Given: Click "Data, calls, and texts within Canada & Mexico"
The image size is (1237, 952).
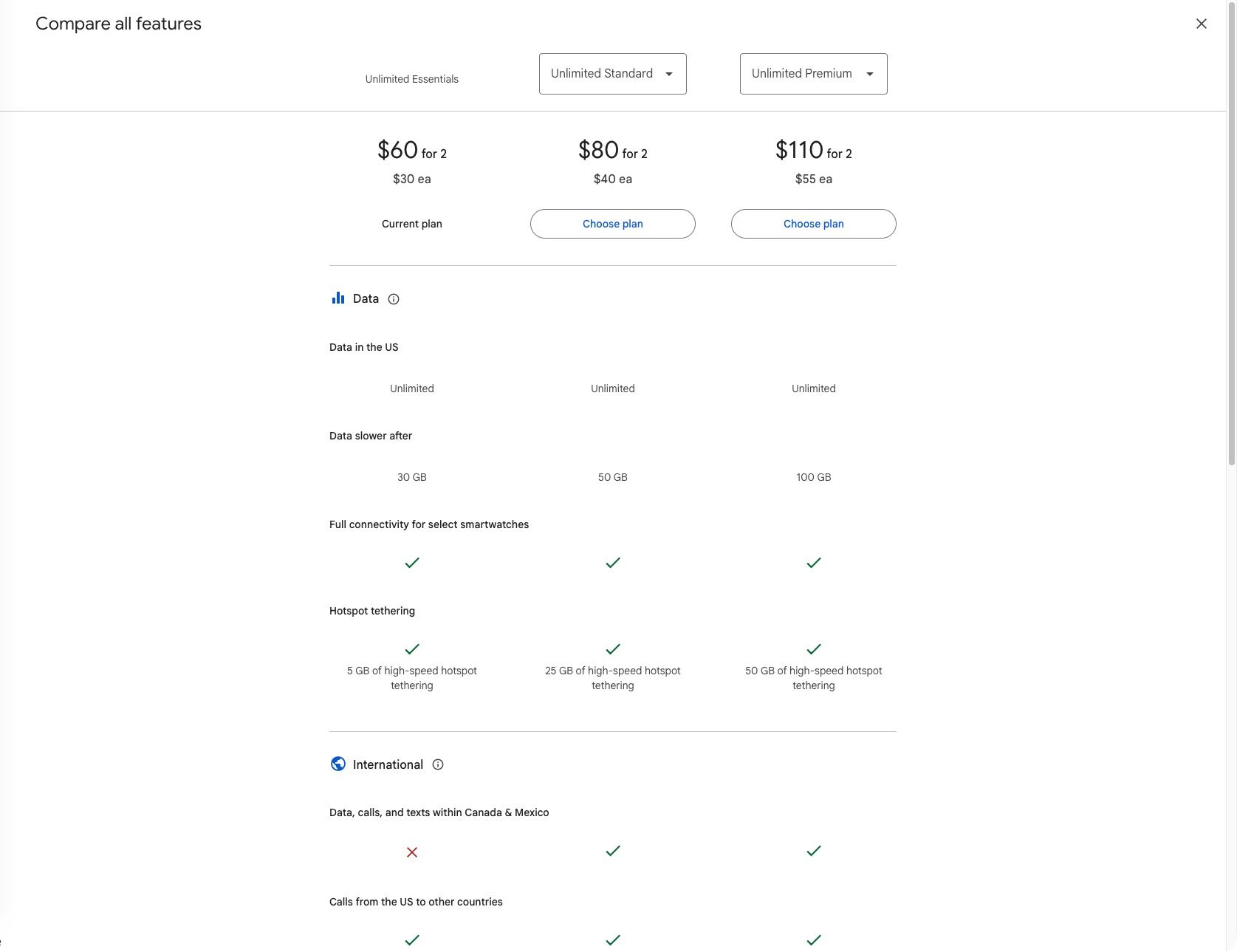Looking at the screenshot, I should point(439,812).
